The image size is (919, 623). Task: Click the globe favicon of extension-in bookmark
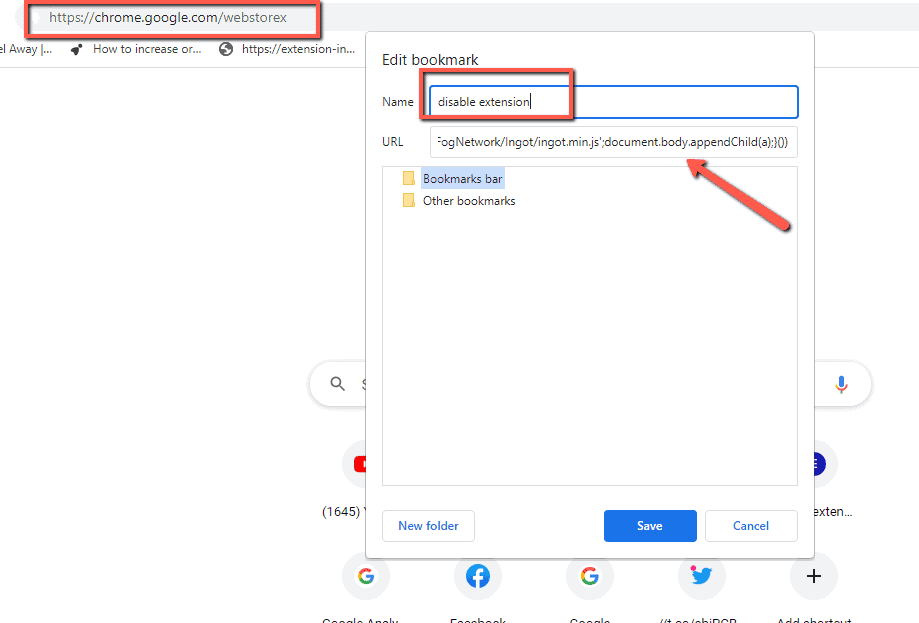pos(226,49)
